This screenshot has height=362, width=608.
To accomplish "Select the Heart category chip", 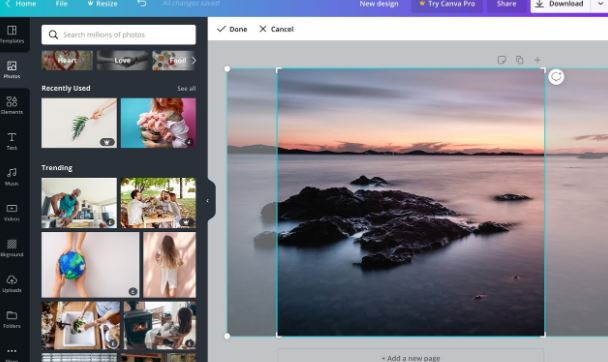I will (67, 60).
